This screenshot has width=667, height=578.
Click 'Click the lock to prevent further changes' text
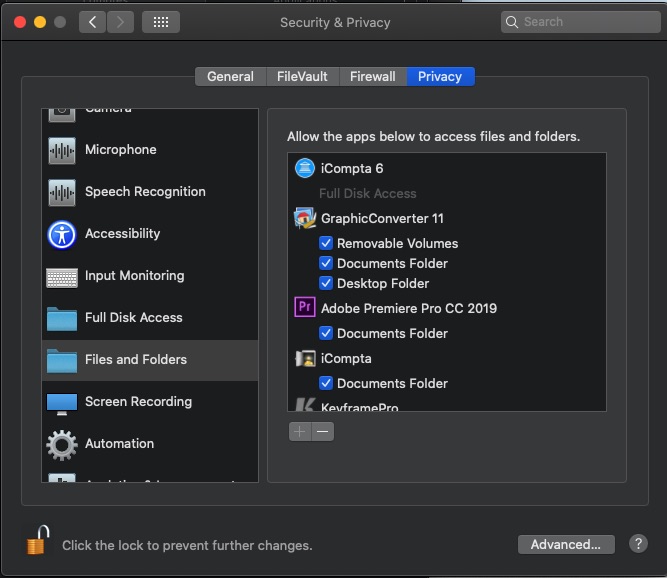[x=187, y=545]
